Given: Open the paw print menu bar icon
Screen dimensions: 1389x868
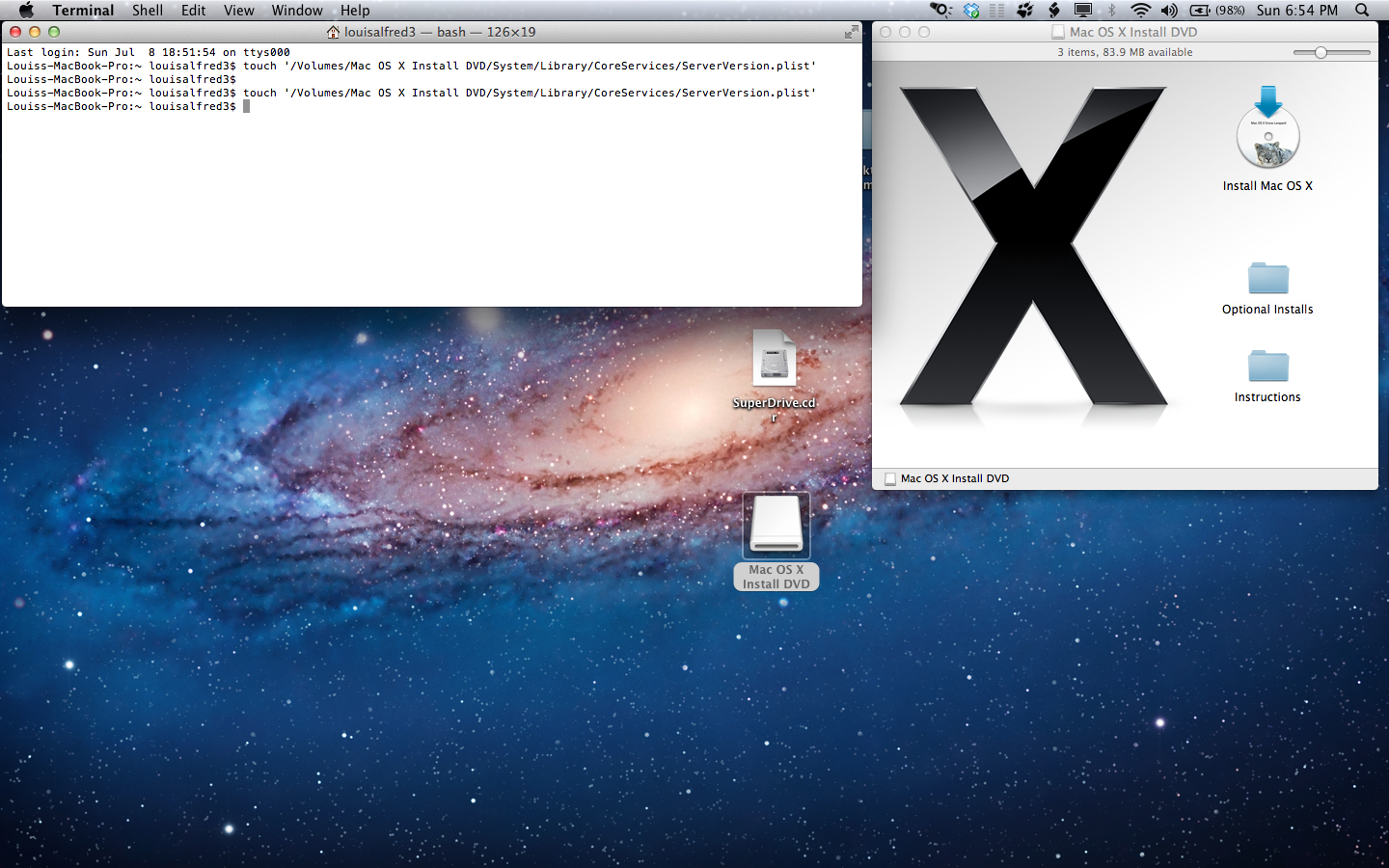Looking at the screenshot, I should (1025, 10).
